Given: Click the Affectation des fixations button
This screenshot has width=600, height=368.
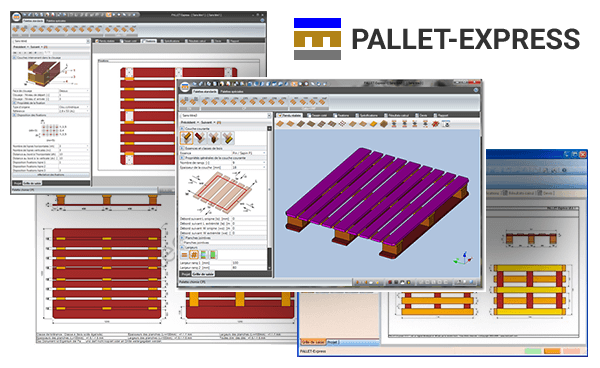Looking at the screenshot, I should click(51, 175).
